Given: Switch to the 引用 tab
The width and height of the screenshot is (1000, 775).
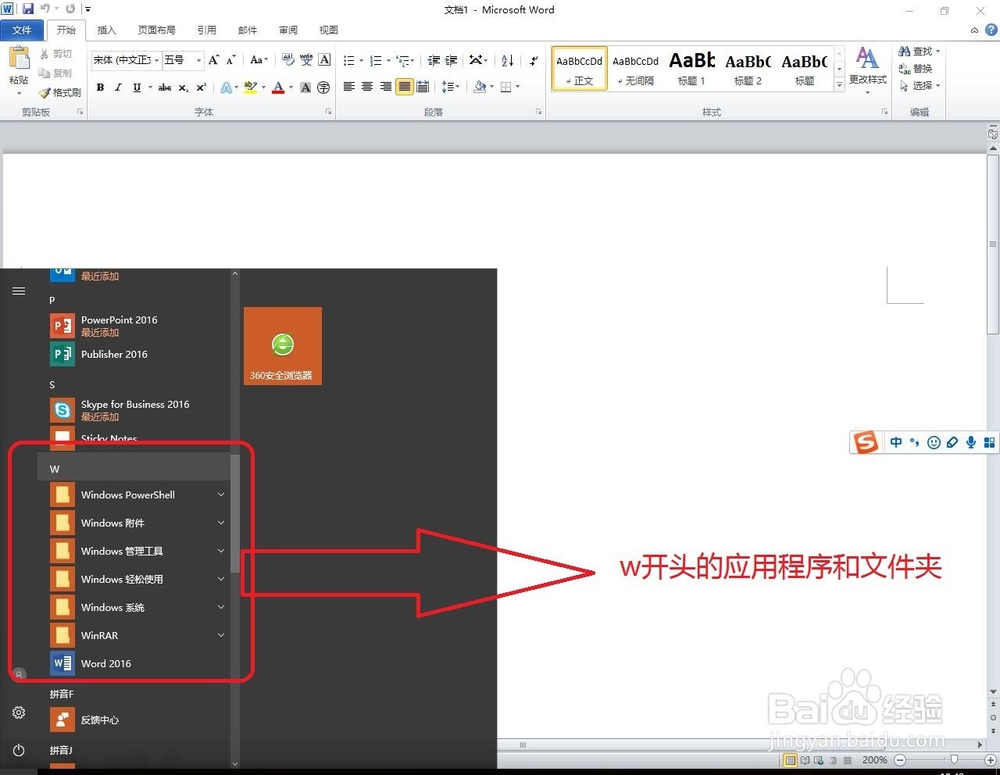Looking at the screenshot, I should tap(206, 30).
